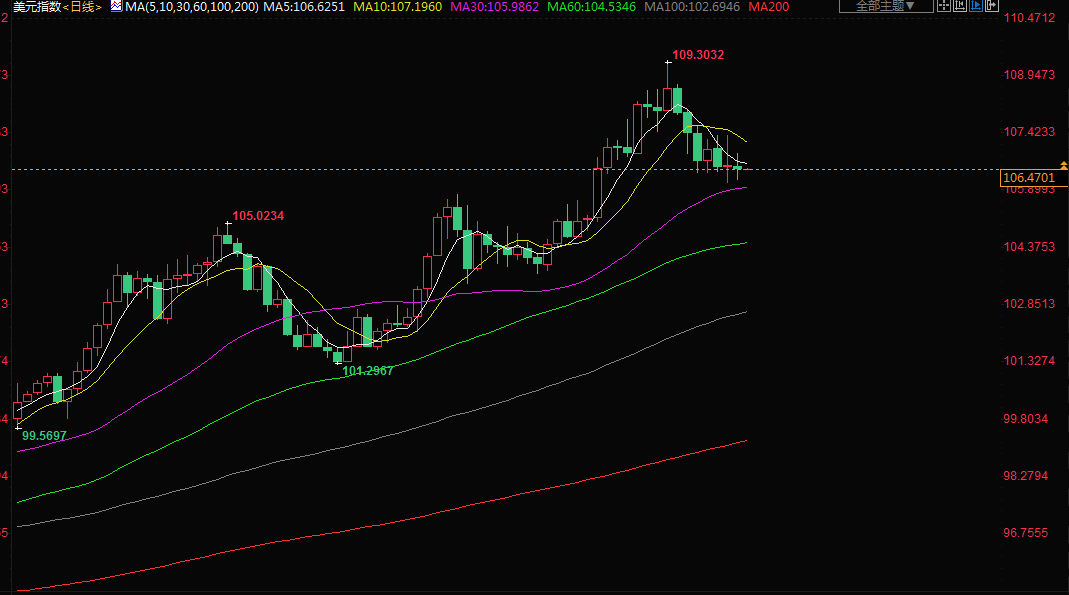The height and width of the screenshot is (595, 1069).
Task: Click the 日线 period label
Action: pos(83,7)
